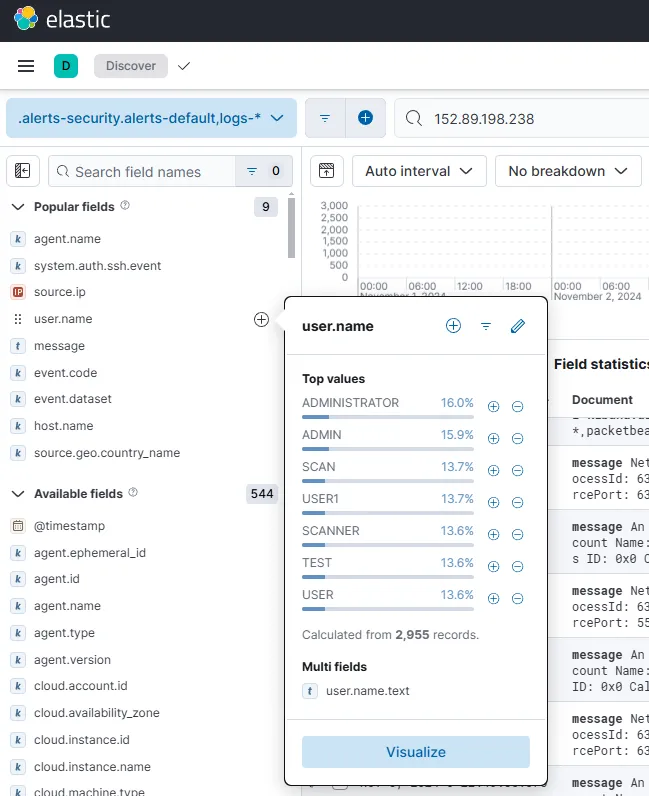This screenshot has width=649, height=796.
Task: Open the field type filter showing 0
Action: pyautogui.click(x=264, y=171)
